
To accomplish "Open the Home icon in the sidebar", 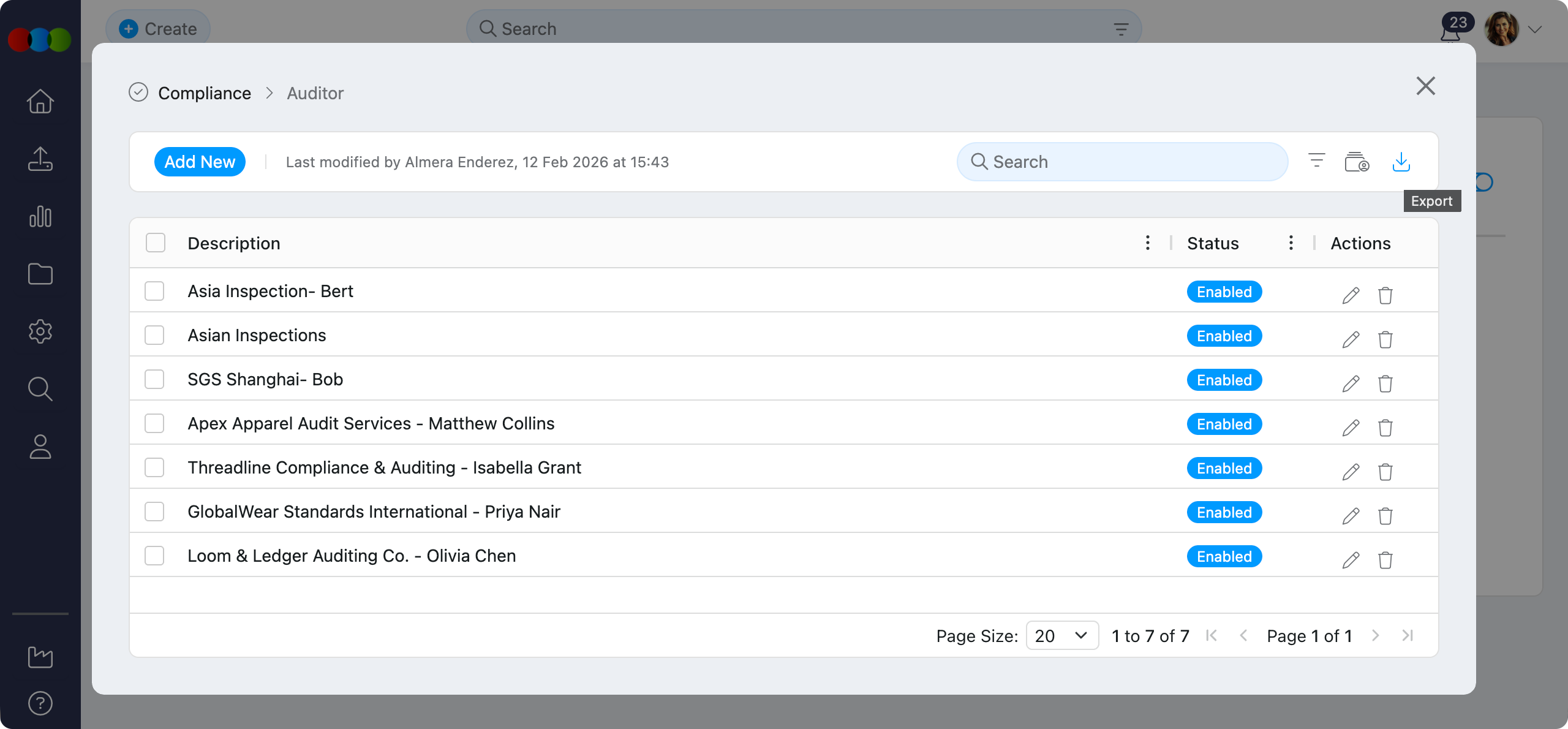I will (x=40, y=102).
